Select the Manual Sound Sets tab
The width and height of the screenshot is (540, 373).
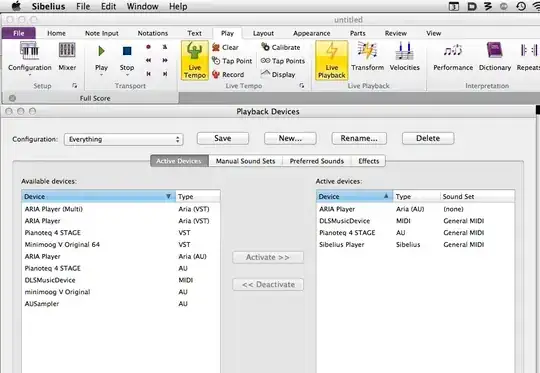245,161
